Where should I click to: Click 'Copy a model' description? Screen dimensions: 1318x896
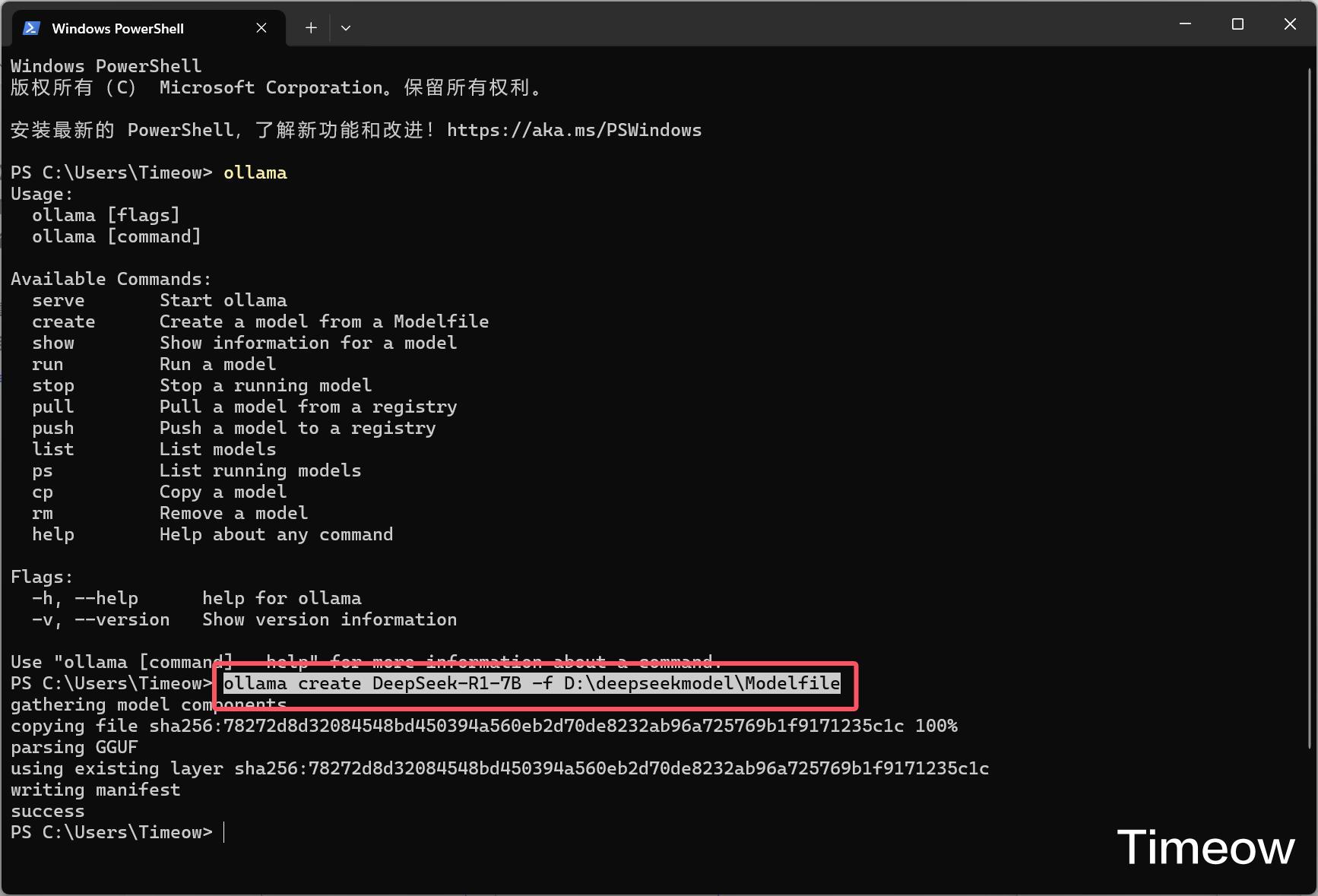pos(223,492)
